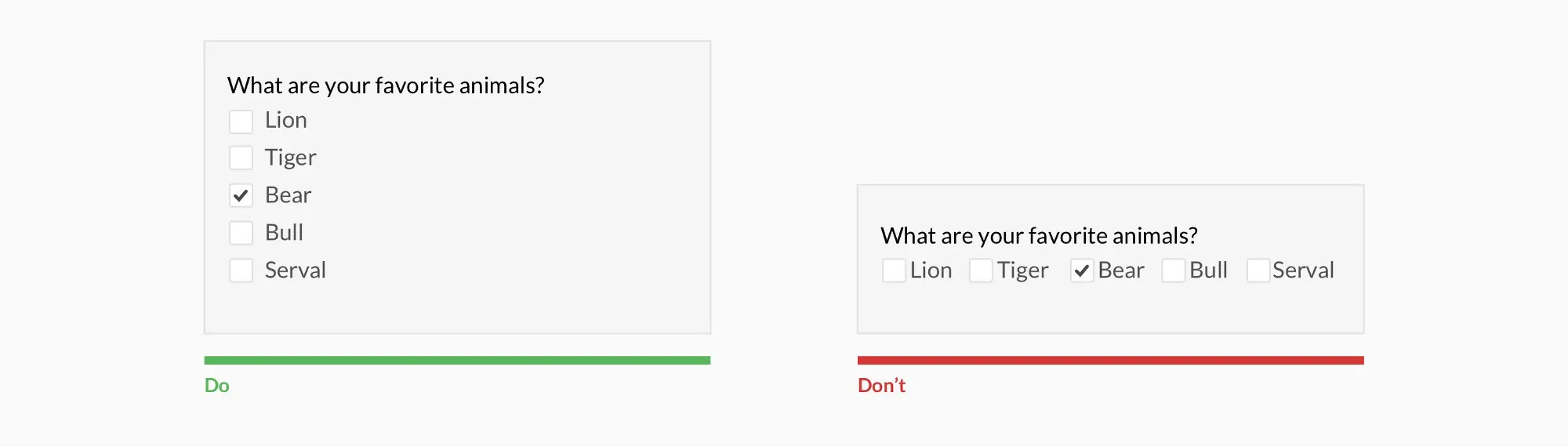The image size is (1568, 447).
Task: Click the Lion label in the vertical list
Action: point(285,120)
